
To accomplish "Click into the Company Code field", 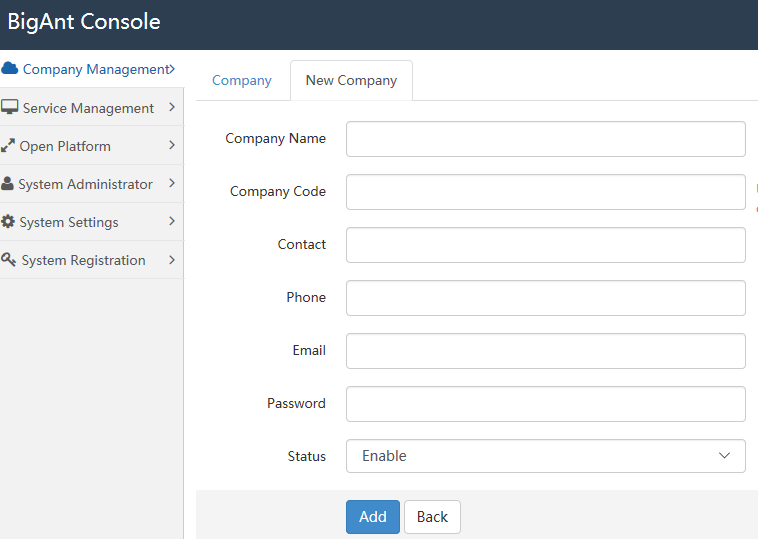I will tap(545, 192).
